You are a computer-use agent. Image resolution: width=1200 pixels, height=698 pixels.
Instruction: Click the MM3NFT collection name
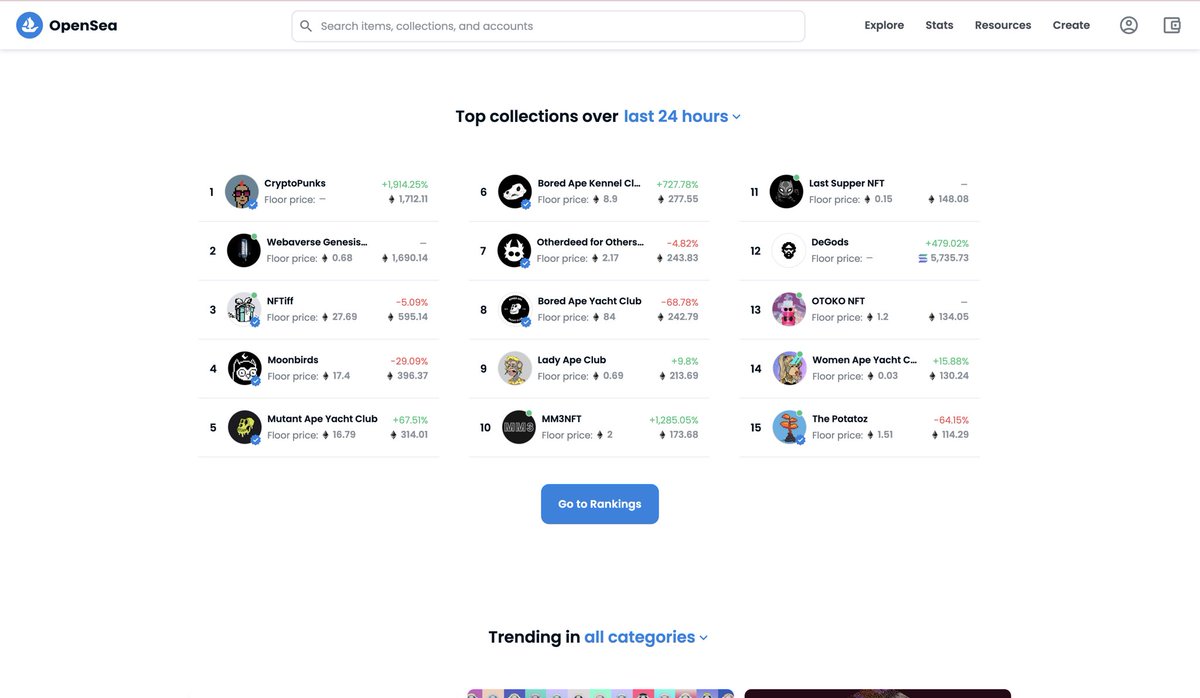tap(561, 419)
